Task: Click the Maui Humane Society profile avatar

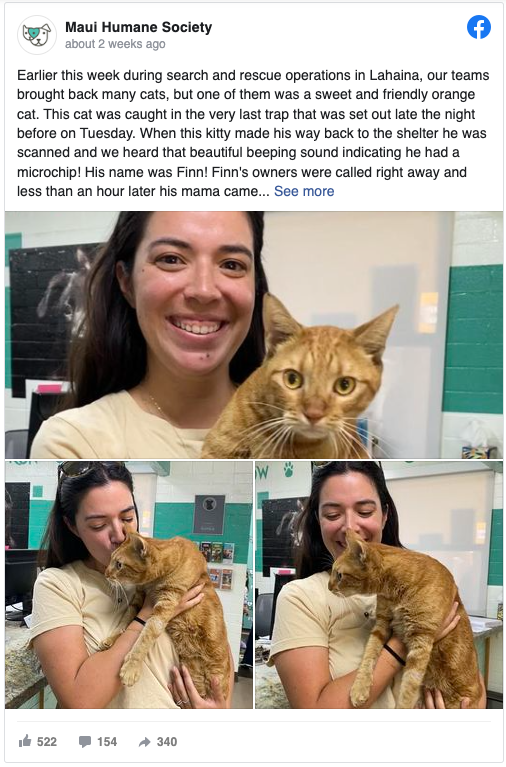Action: coord(37,35)
